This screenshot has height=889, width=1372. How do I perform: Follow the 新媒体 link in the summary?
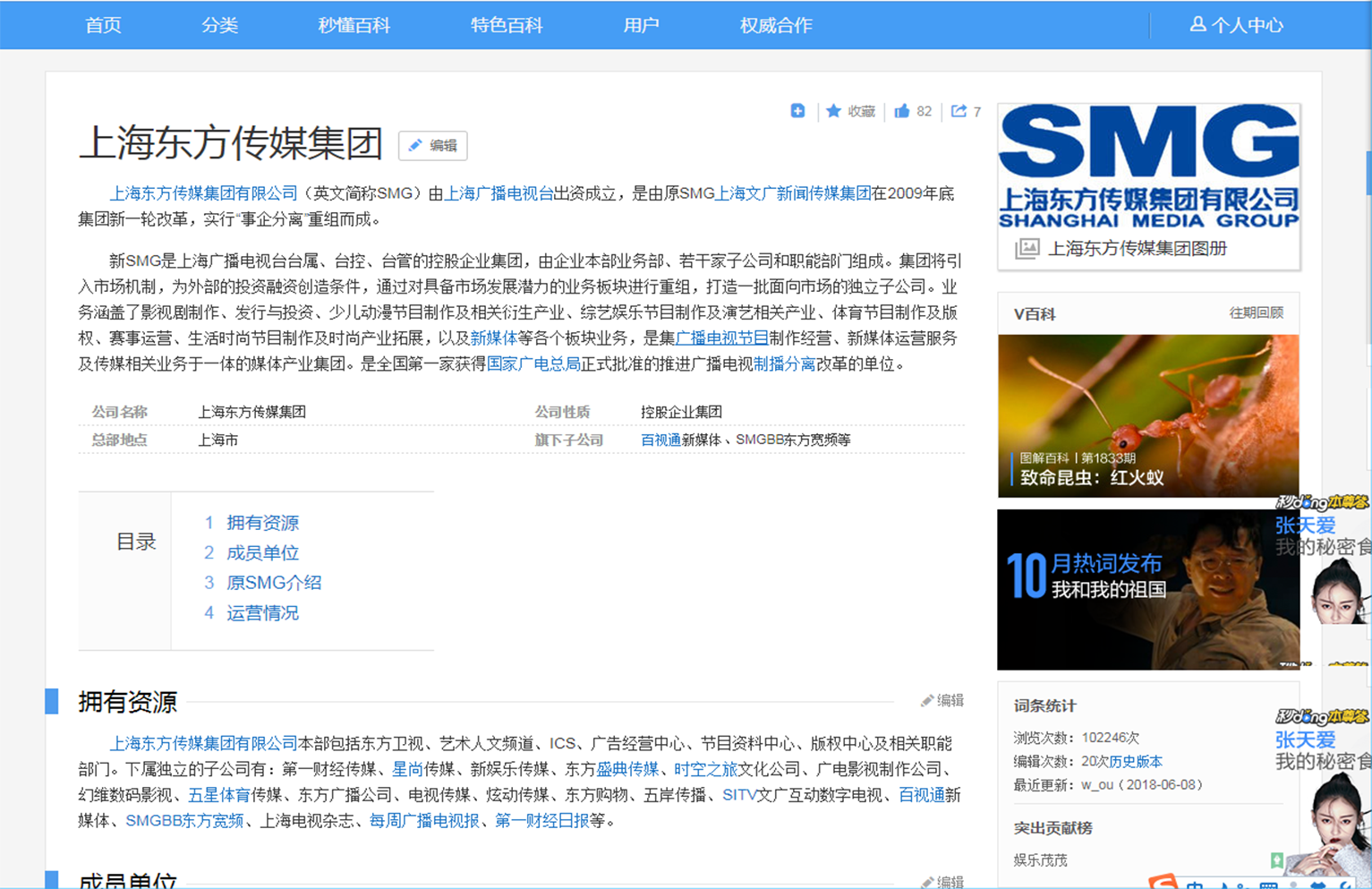[494, 338]
